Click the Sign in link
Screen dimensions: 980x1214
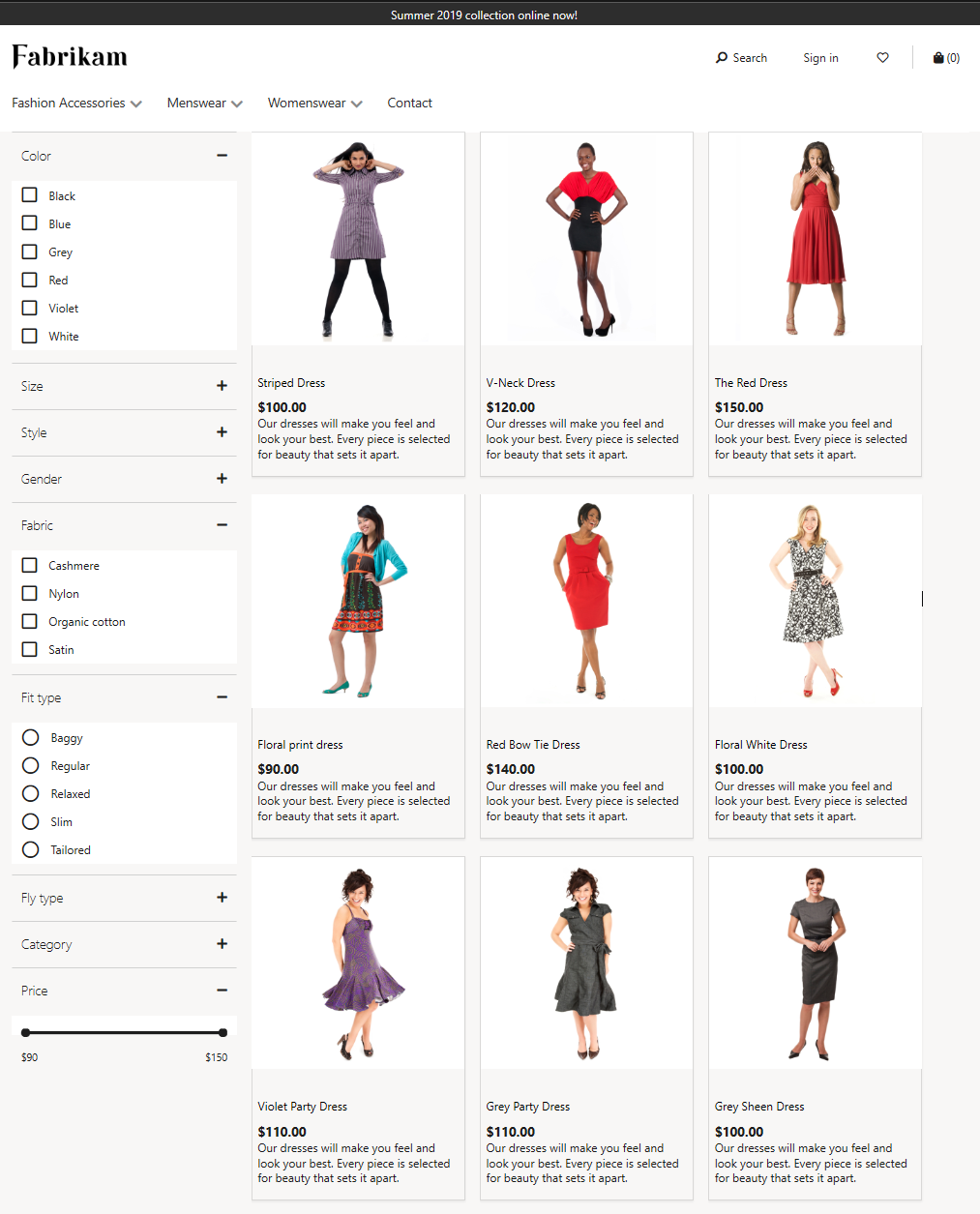820,58
